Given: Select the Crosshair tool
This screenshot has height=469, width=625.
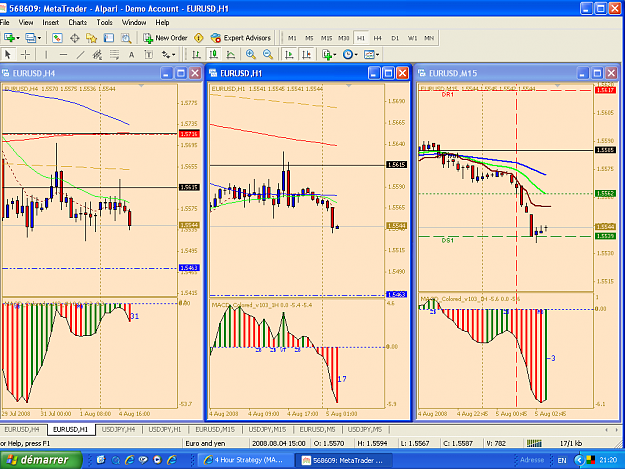Looking at the screenshot, I should click(25, 54).
